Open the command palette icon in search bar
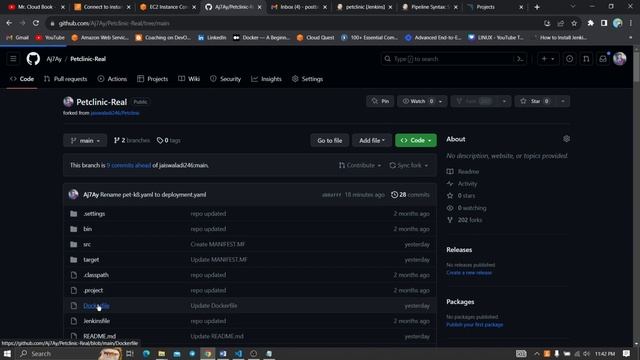Viewport: 640px width, 360px height. tap(520, 59)
